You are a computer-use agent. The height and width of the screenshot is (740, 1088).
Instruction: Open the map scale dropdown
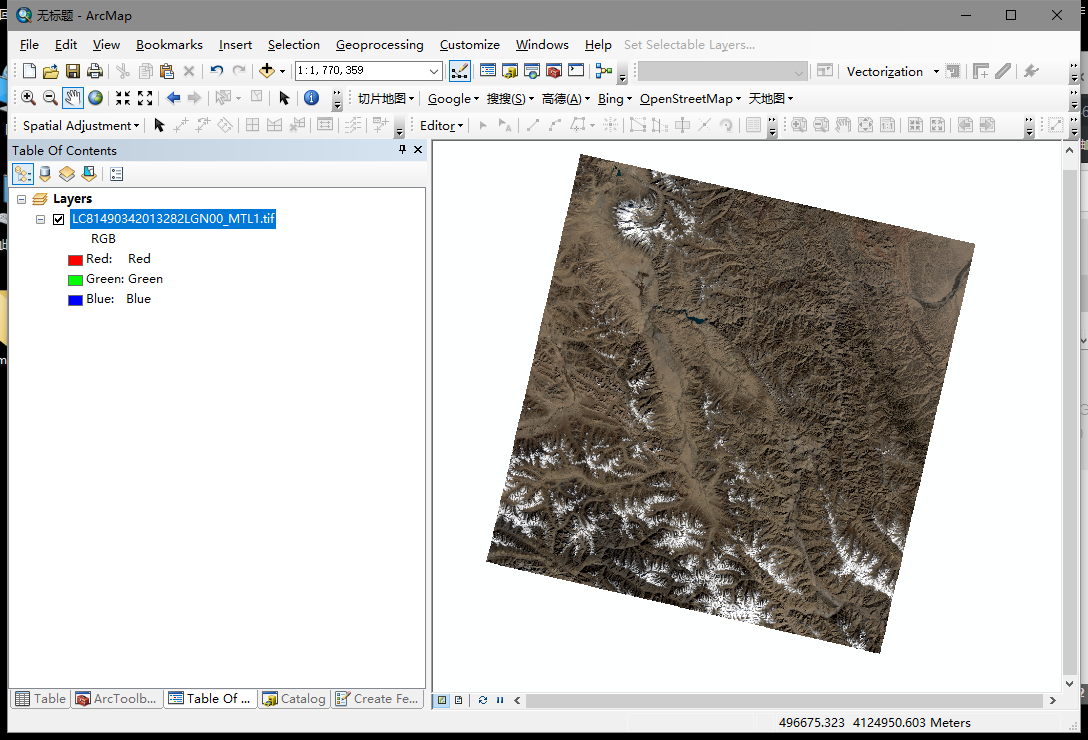tap(434, 71)
